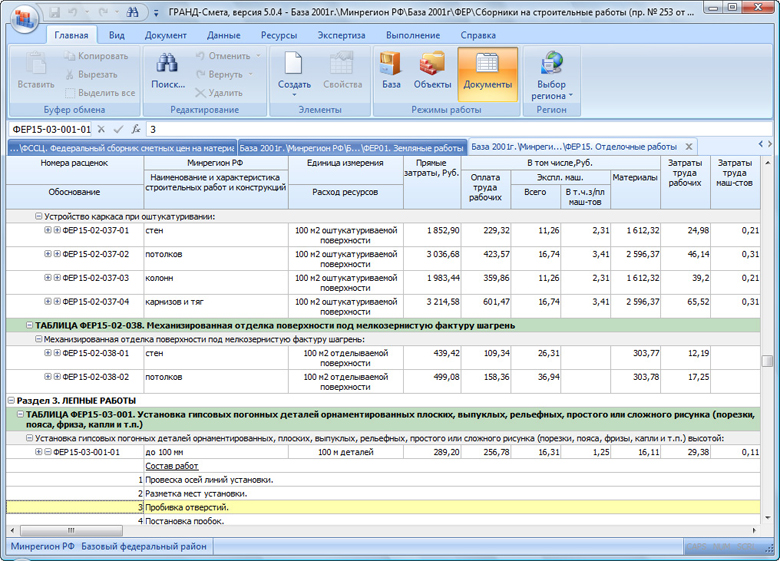Open the Отменить history dropdown arrow

pyautogui.click(x=258, y=56)
